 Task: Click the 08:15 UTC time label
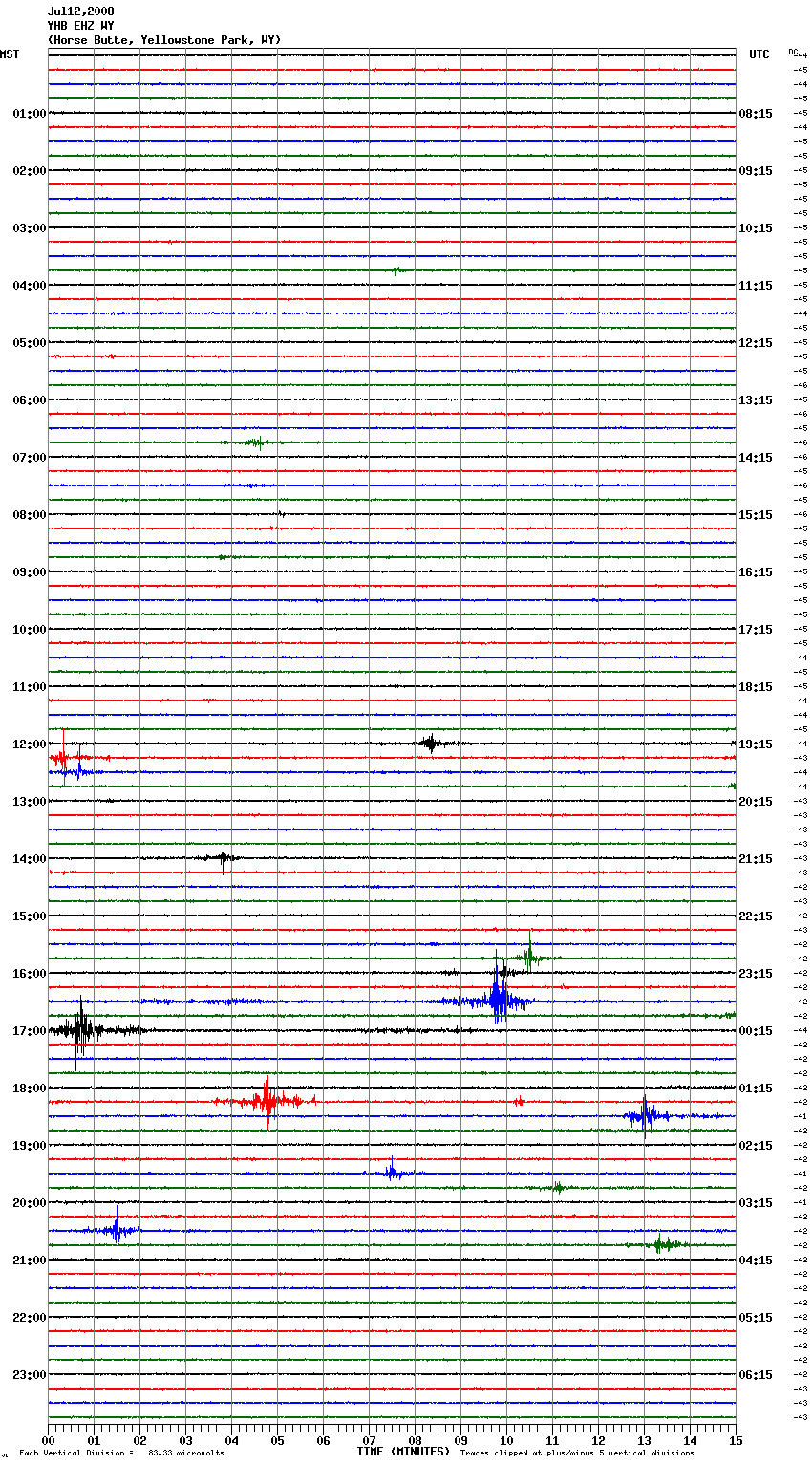pyautogui.click(x=756, y=114)
